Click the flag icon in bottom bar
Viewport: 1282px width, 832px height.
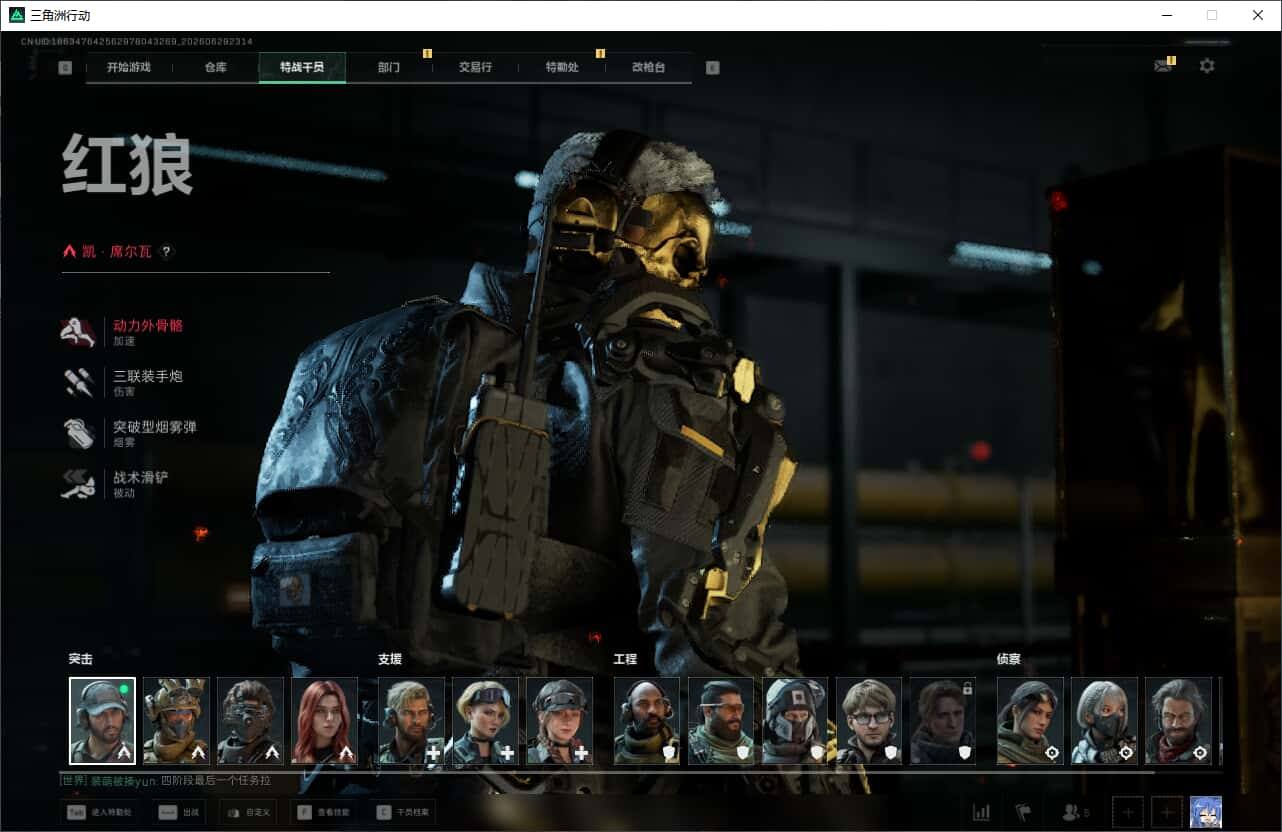(x=1023, y=812)
